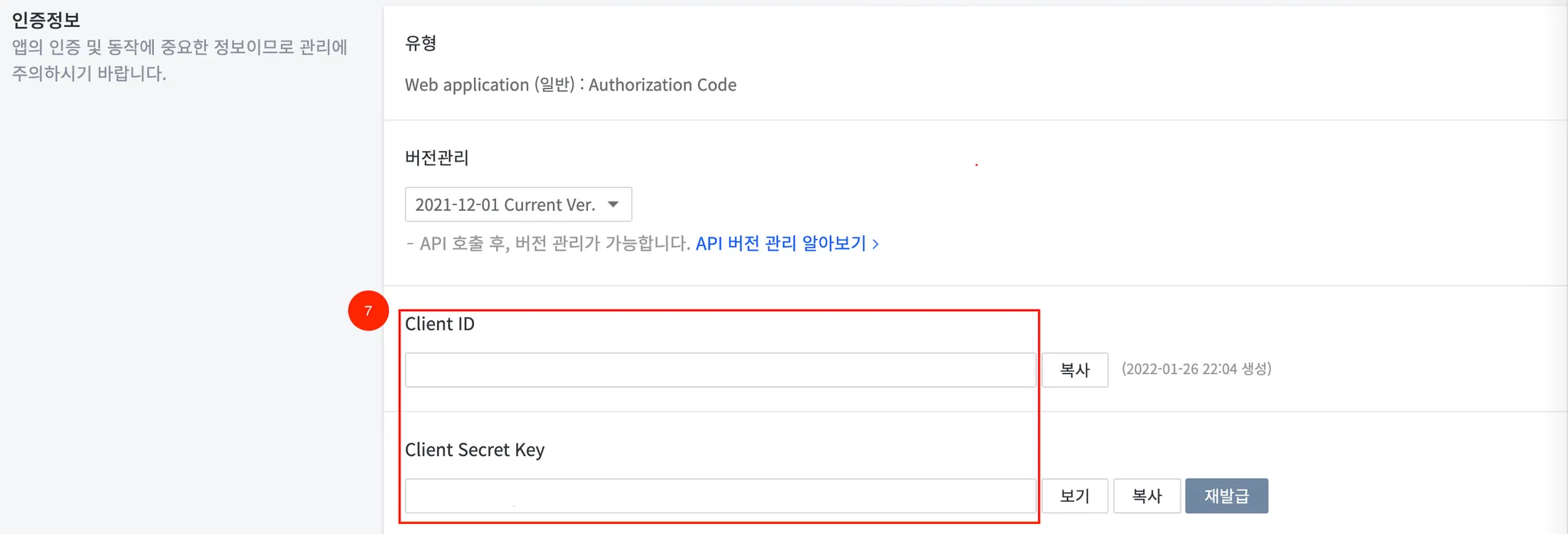1568x534 pixels.
Task: Click the chevron after API 버전 관리 알아보기
Action: tap(876, 244)
